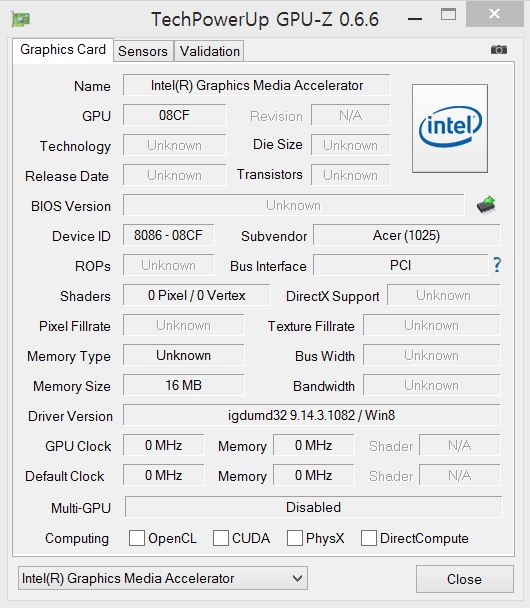Click the BIOS save chip icon
Image resolution: width=530 pixels, height=608 pixels.
(x=486, y=204)
